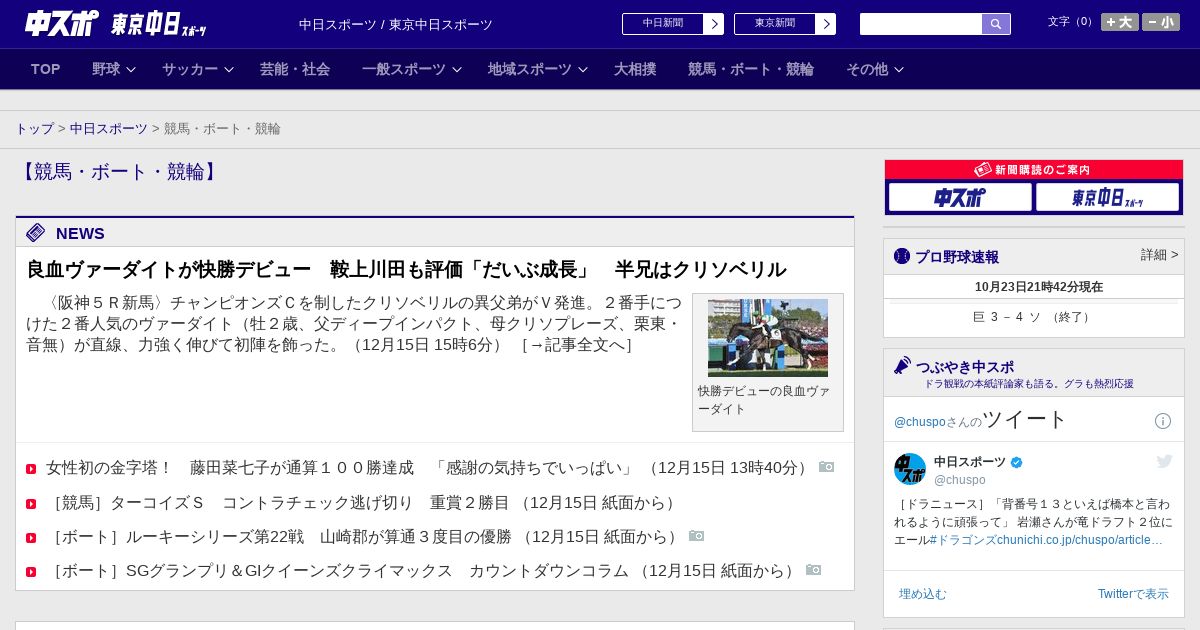Click the red bullet beside SGグランプリ article
Viewport: 1200px width, 630px height.
[31, 572]
